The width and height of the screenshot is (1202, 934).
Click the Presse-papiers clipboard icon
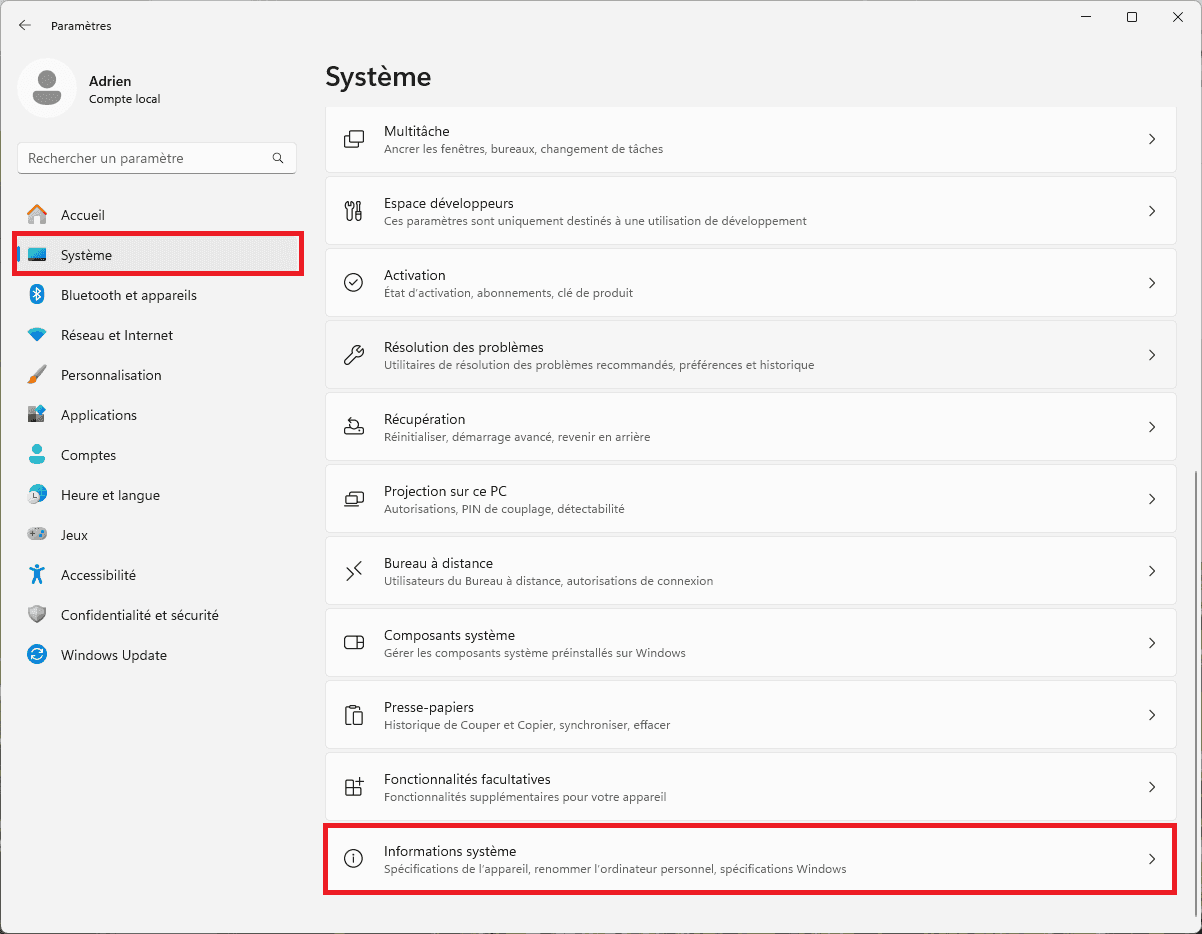tap(353, 715)
